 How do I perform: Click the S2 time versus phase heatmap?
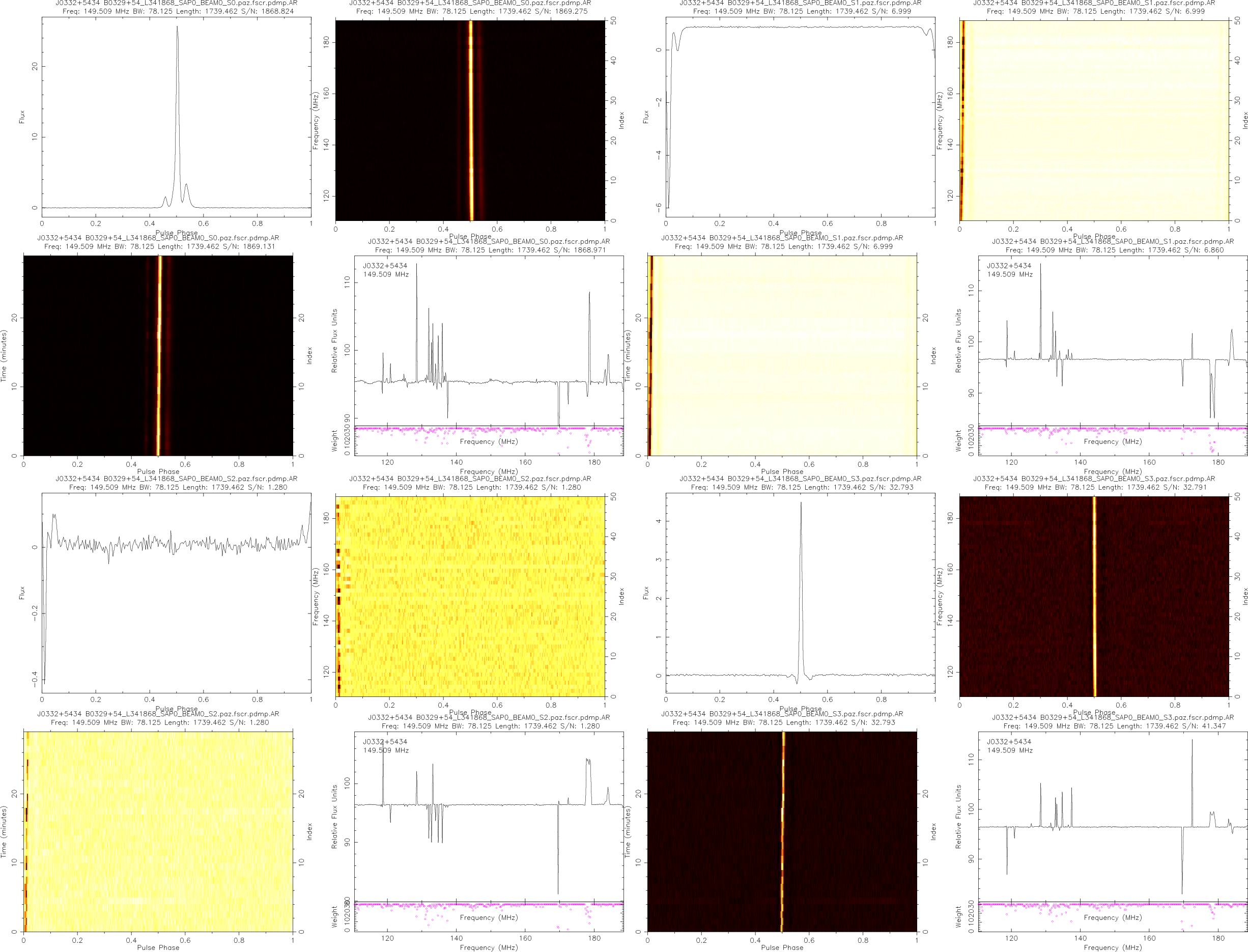click(x=158, y=831)
